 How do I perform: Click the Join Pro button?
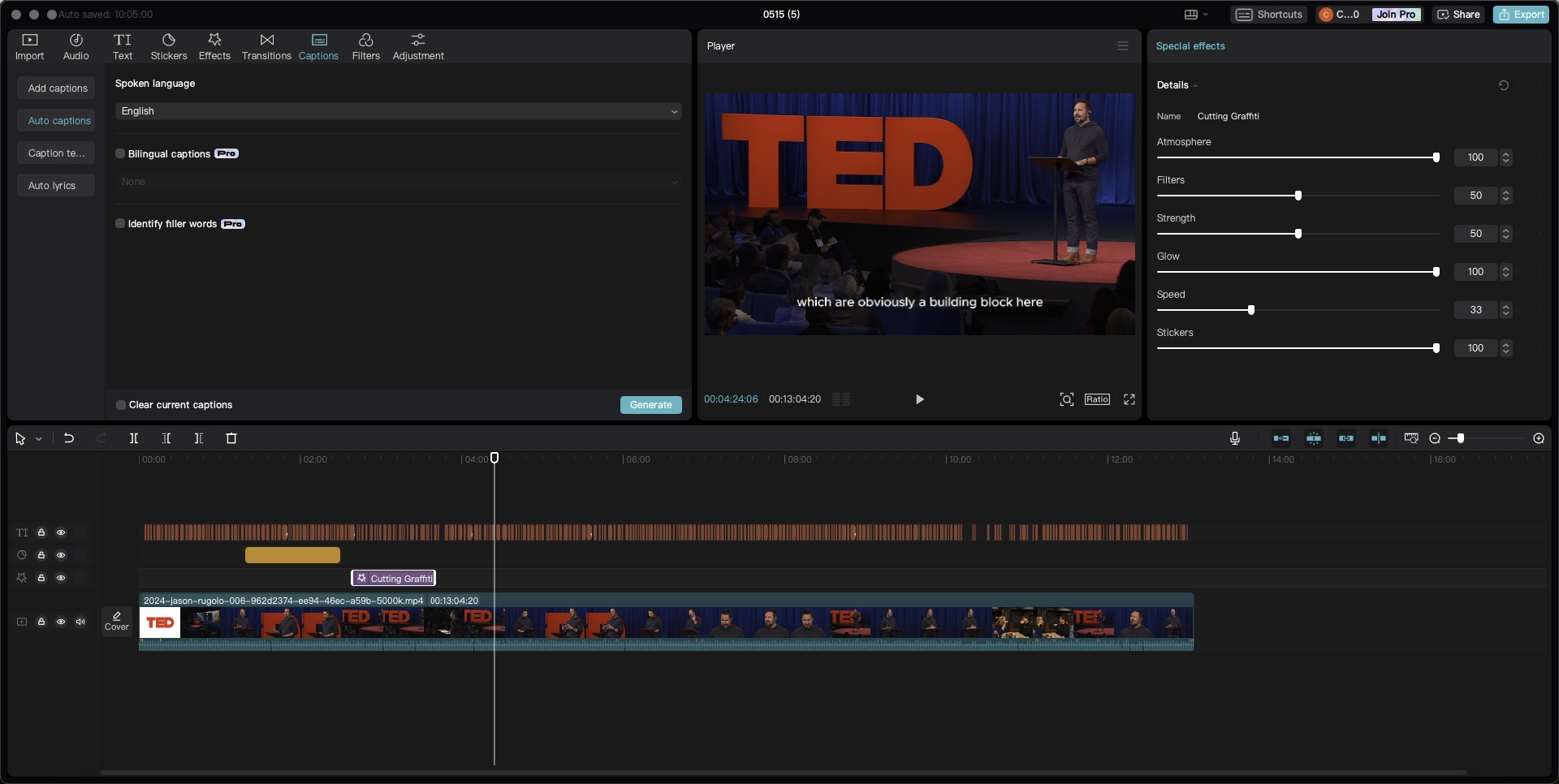click(x=1396, y=15)
